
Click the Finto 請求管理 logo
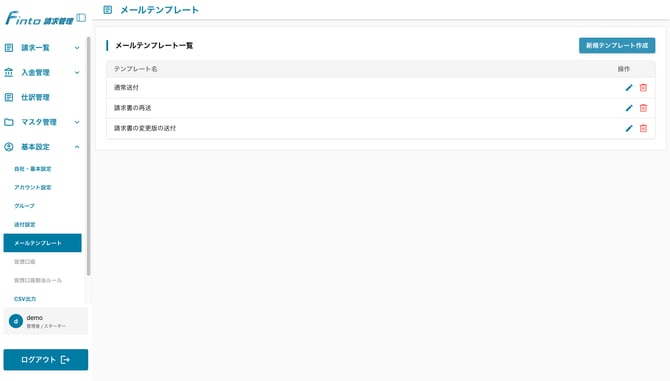39,18
